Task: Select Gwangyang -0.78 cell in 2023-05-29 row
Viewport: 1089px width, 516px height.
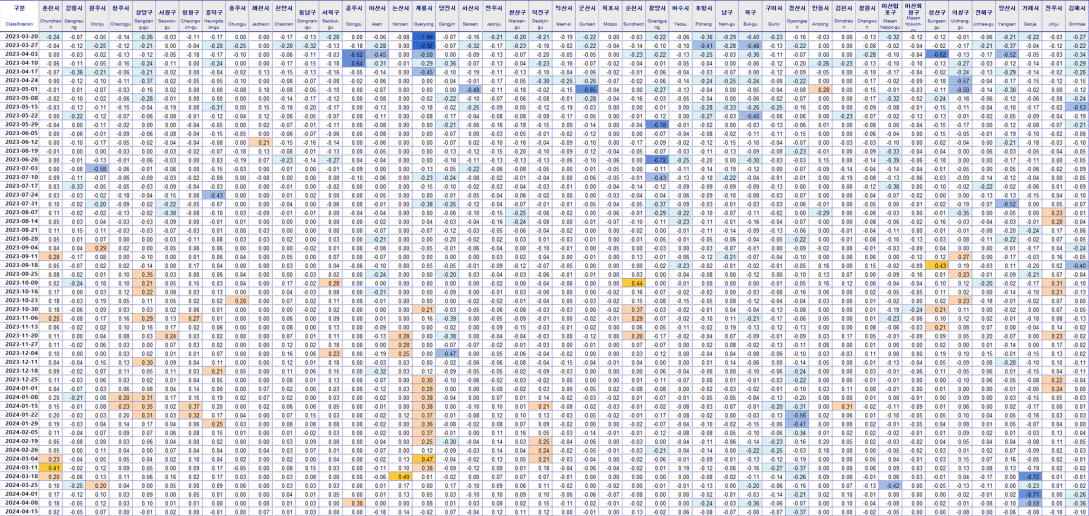Action: [x=657, y=124]
